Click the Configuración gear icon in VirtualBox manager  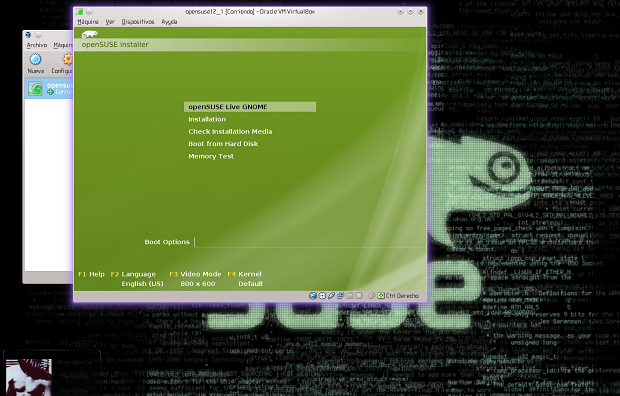point(67,59)
